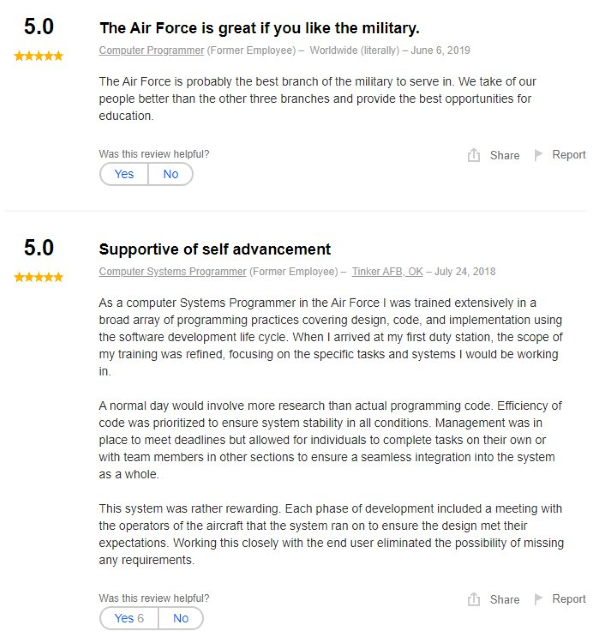Click the Share text on the first review

point(504,156)
